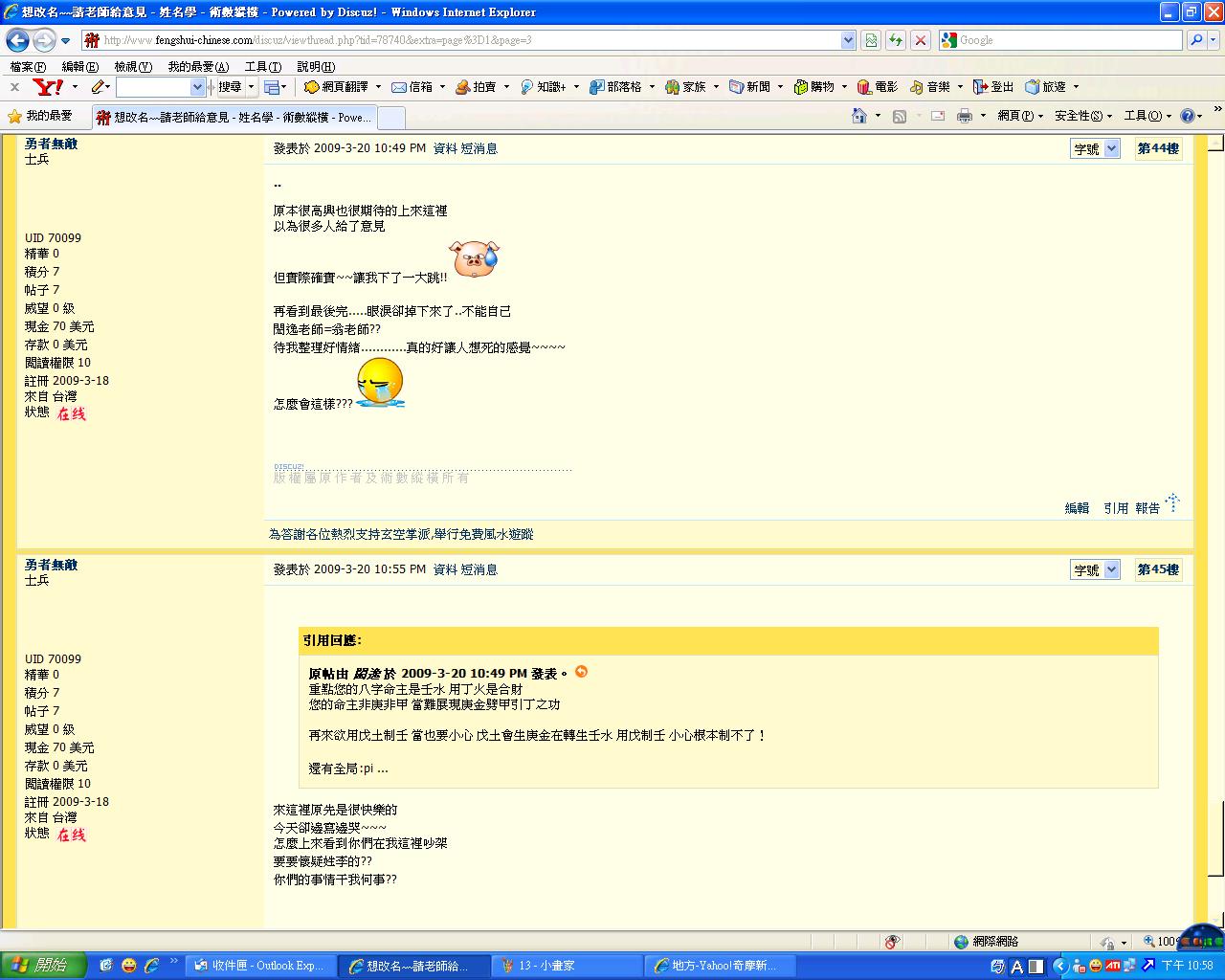1225x980 pixels.
Task: Open the 檢視(V) menu
Action: 132,67
